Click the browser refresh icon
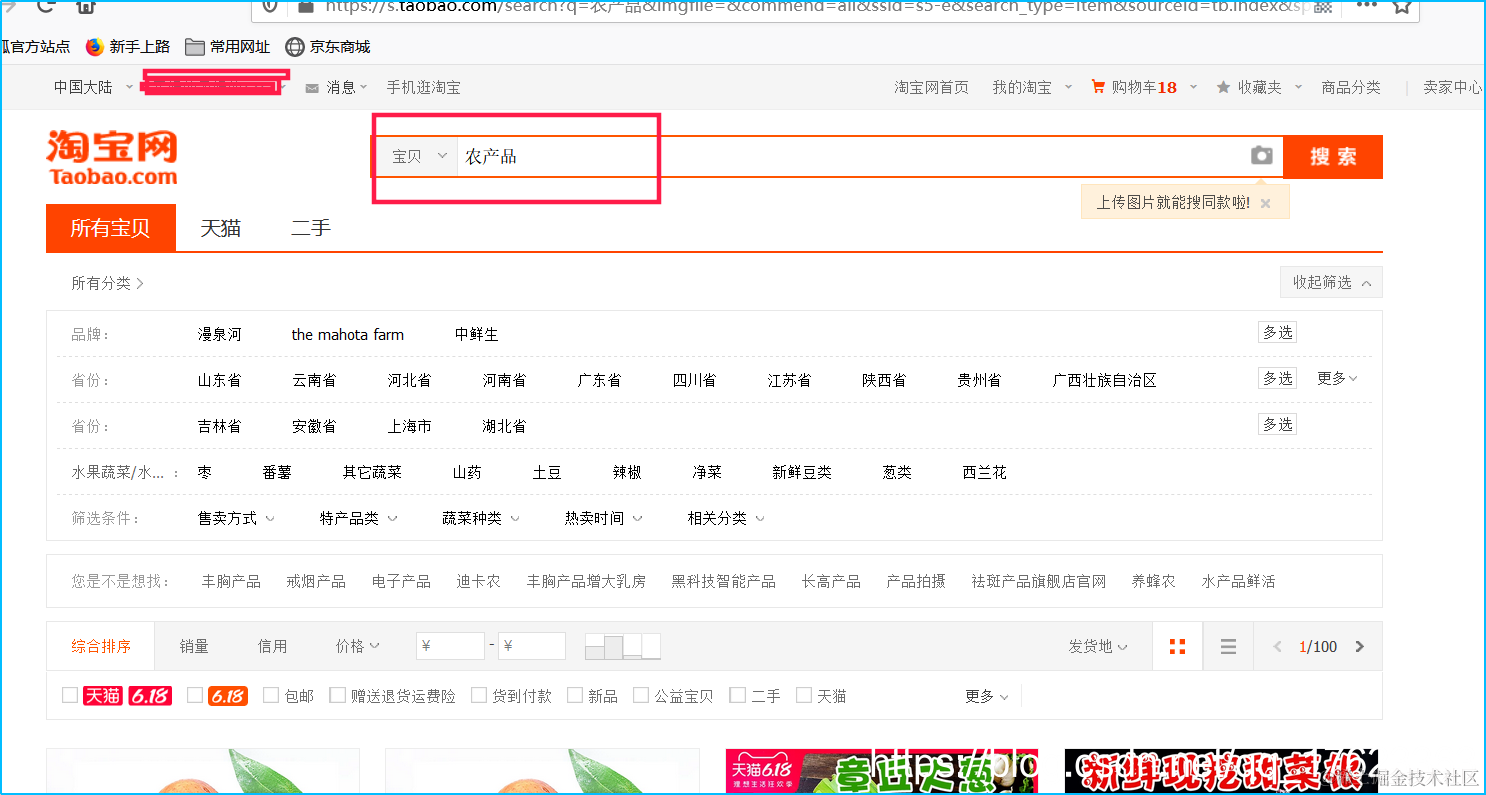The height and width of the screenshot is (795, 1486). (x=44, y=6)
